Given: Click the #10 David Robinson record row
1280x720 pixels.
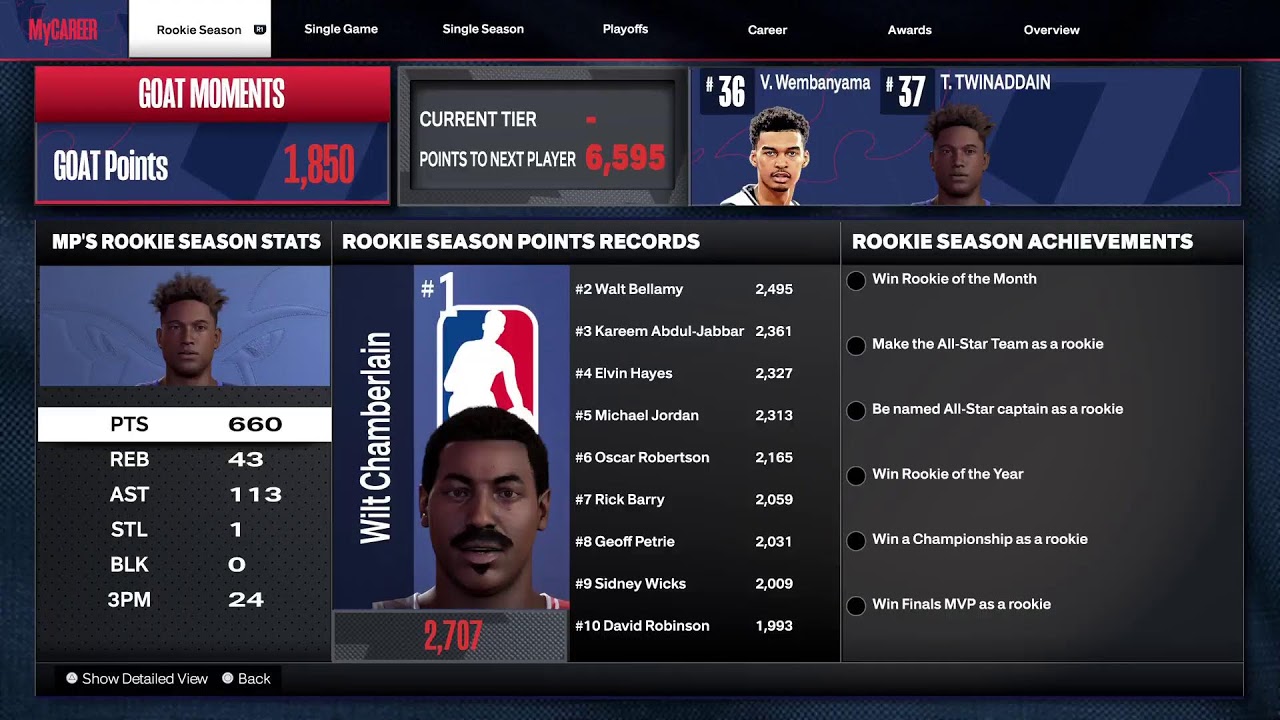Looking at the screenshot, I should point(684,625).
